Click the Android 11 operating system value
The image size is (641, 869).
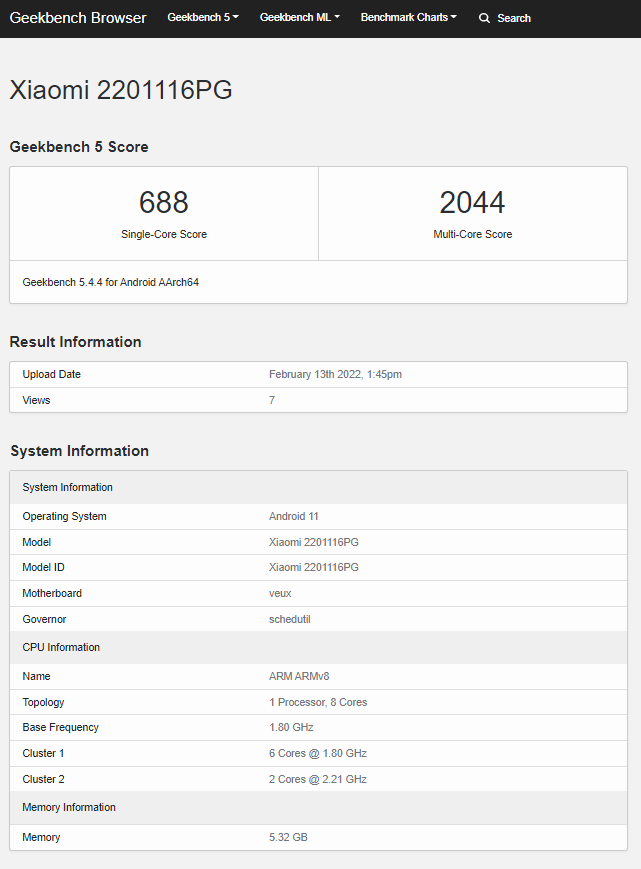click(294, 516)
